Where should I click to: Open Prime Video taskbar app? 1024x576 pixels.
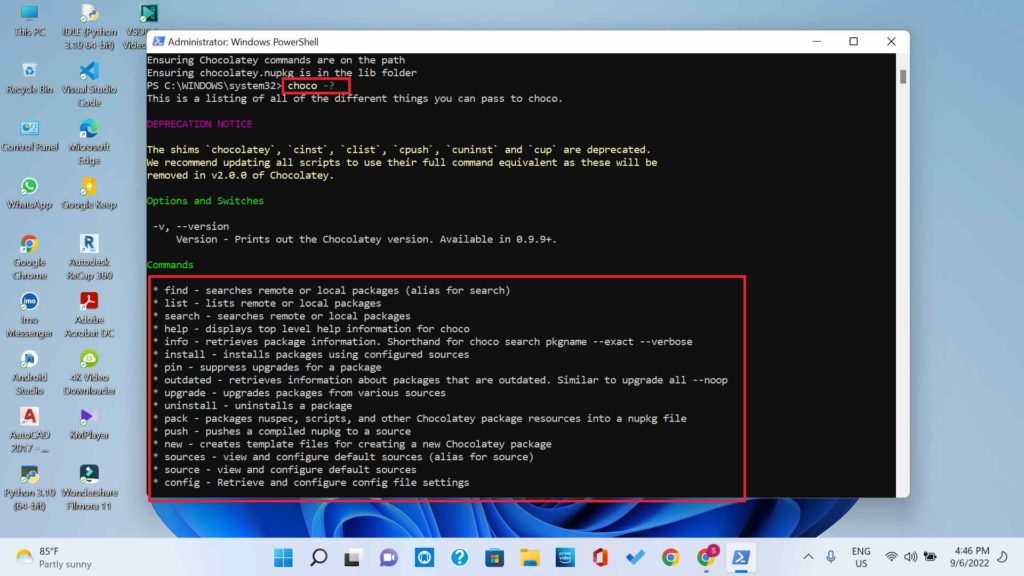click(x=565, y=557)
